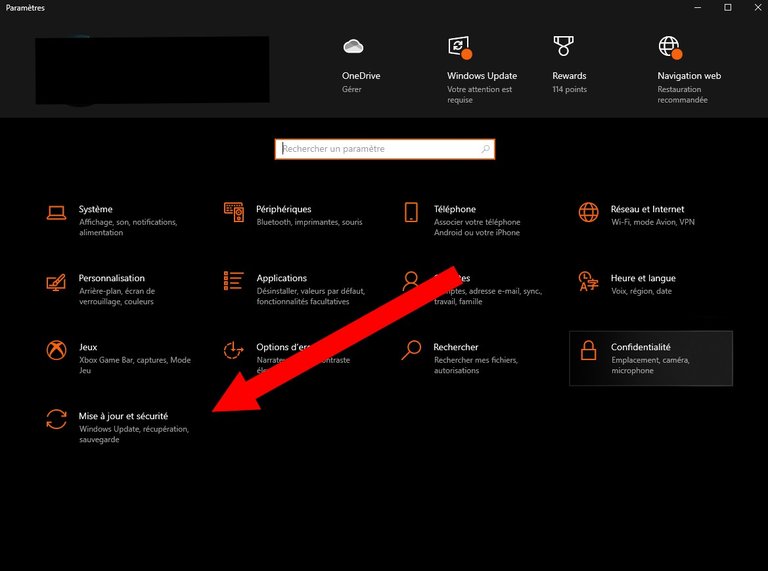The image size is (768, 571).
Task: Click Rechercher mes fichiers, autorisations description
Action: [476, 365]
